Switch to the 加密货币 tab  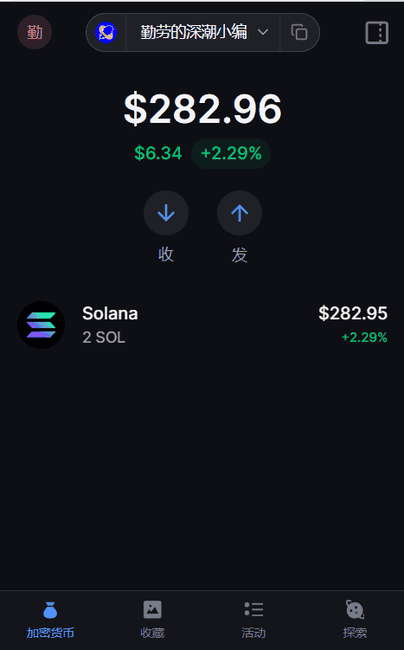click(51, 619)
